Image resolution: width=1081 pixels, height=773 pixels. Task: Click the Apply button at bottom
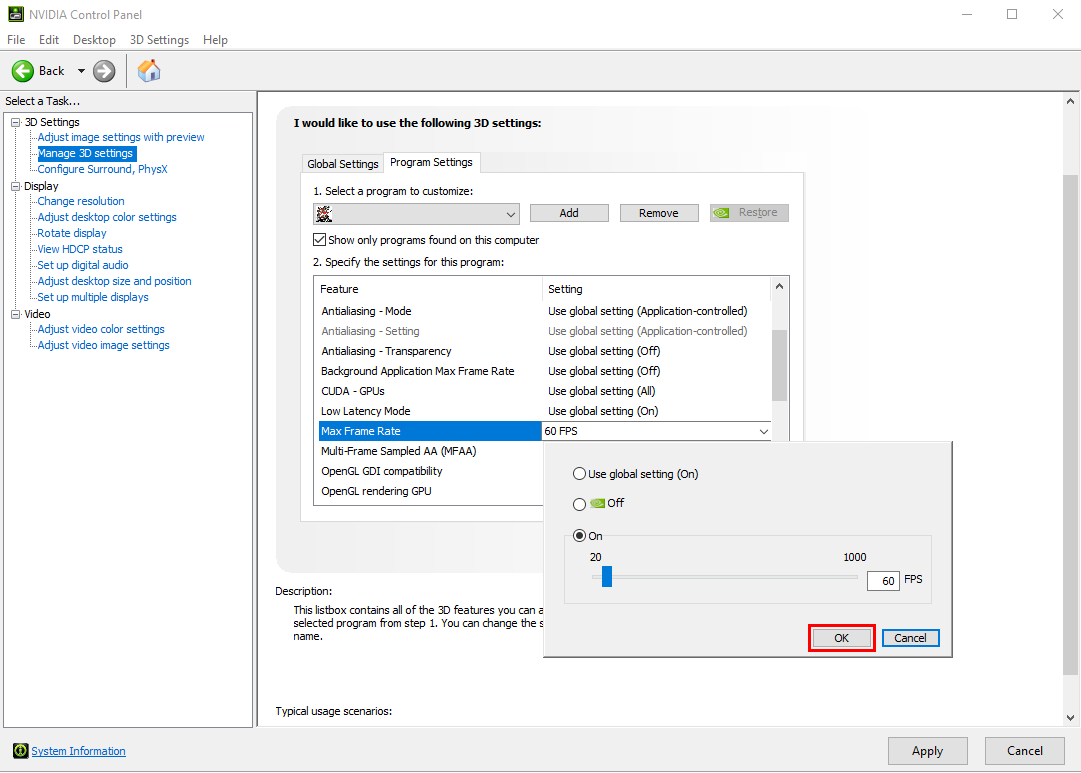click(928, 751)
